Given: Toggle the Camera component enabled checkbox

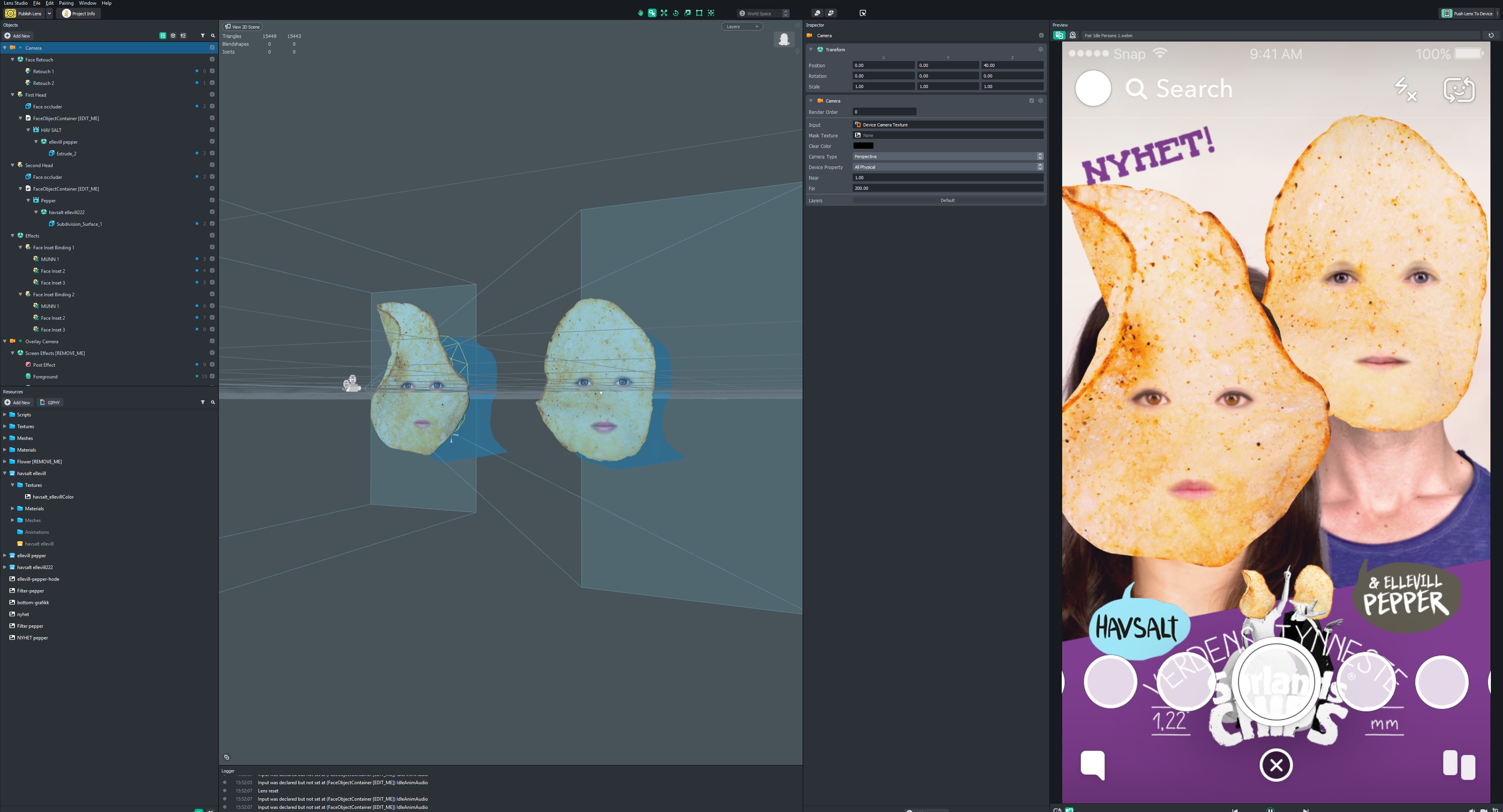Looking at the screenshot, I should click(1031, 101).
